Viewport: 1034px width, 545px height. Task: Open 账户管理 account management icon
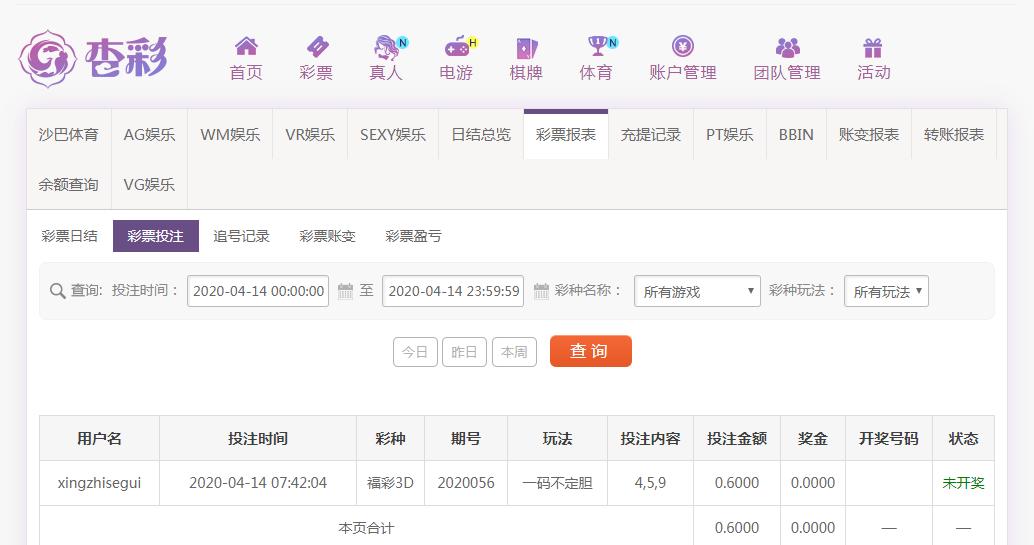(683, 47)
